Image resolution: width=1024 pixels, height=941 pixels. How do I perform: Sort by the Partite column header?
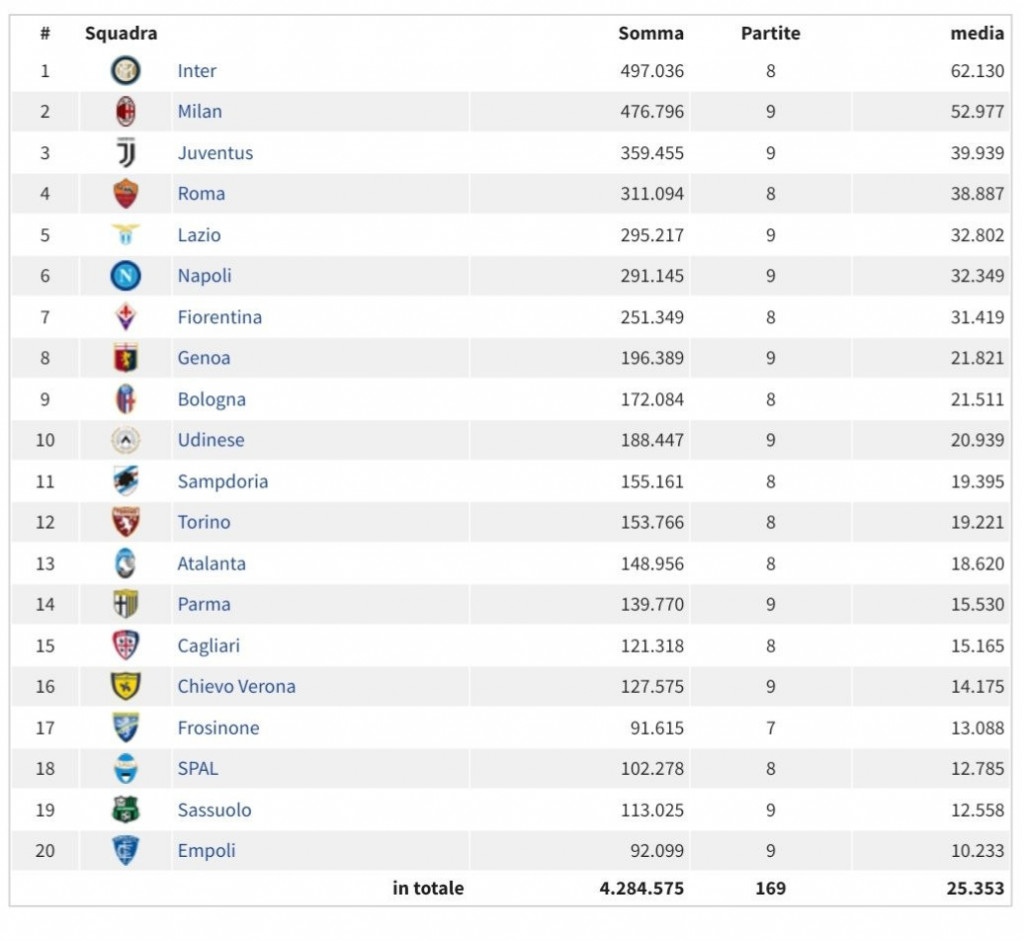click(771, 33)
